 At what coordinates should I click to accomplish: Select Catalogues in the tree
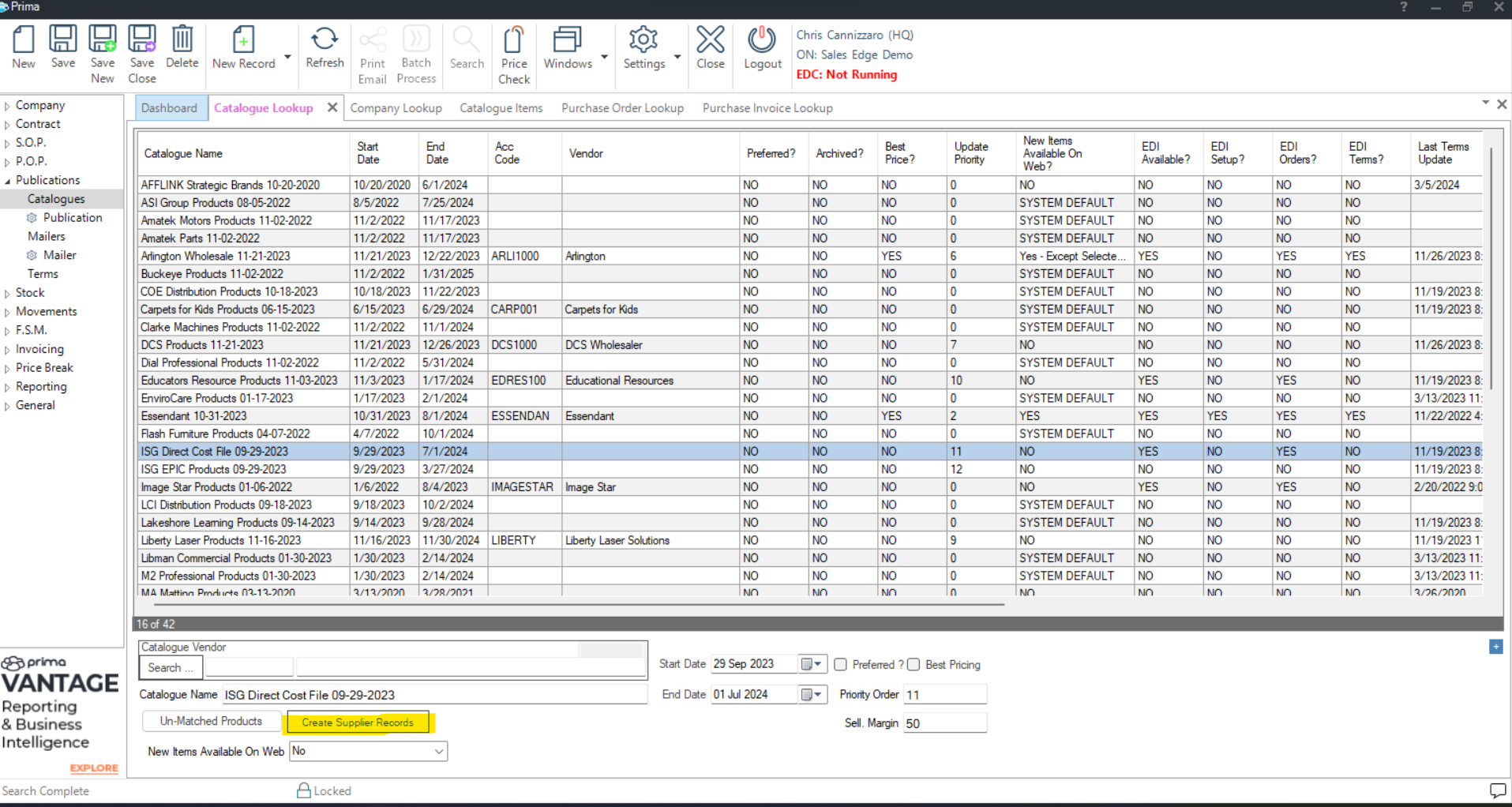coord(56,199)
